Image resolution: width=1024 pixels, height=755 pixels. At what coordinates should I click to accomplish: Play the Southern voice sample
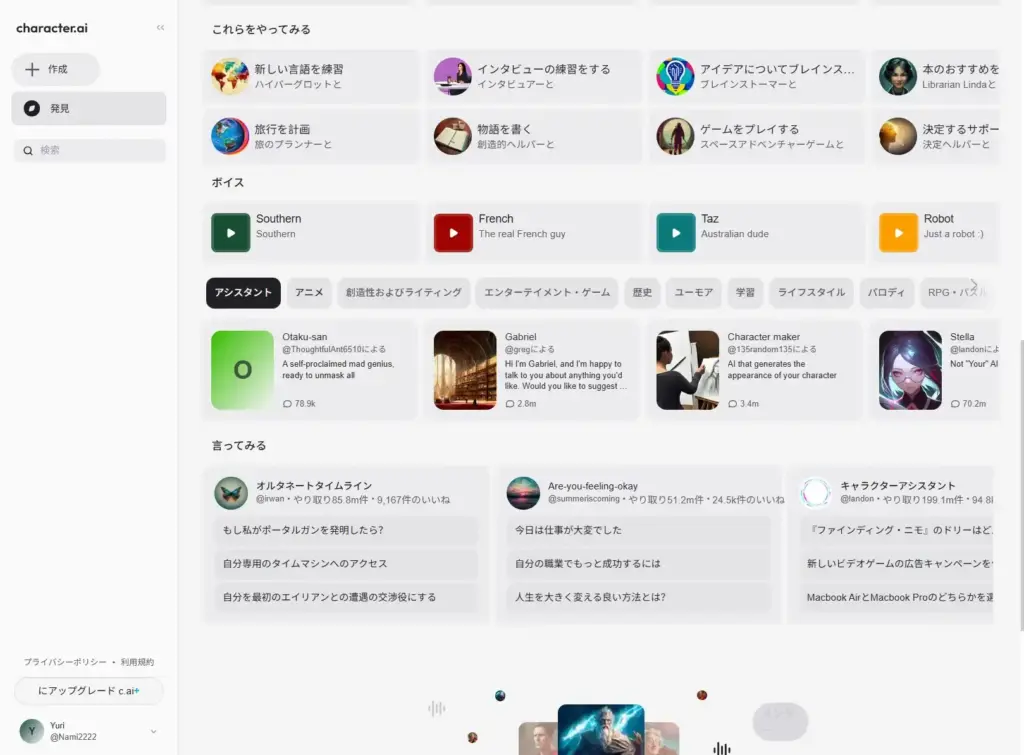coord(230,232)
